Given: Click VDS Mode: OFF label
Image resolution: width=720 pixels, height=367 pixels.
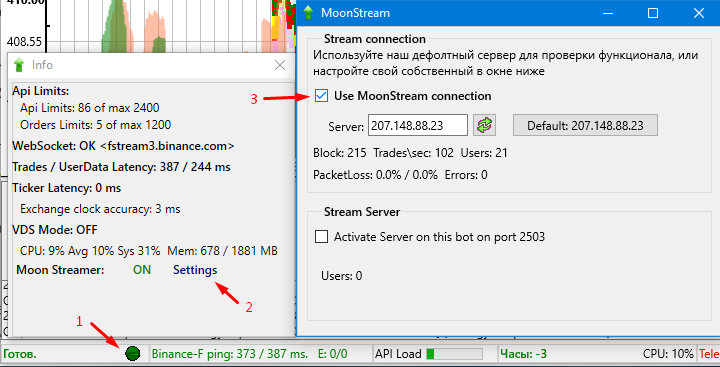Looking at the screenshot, I should click(55, 229).
